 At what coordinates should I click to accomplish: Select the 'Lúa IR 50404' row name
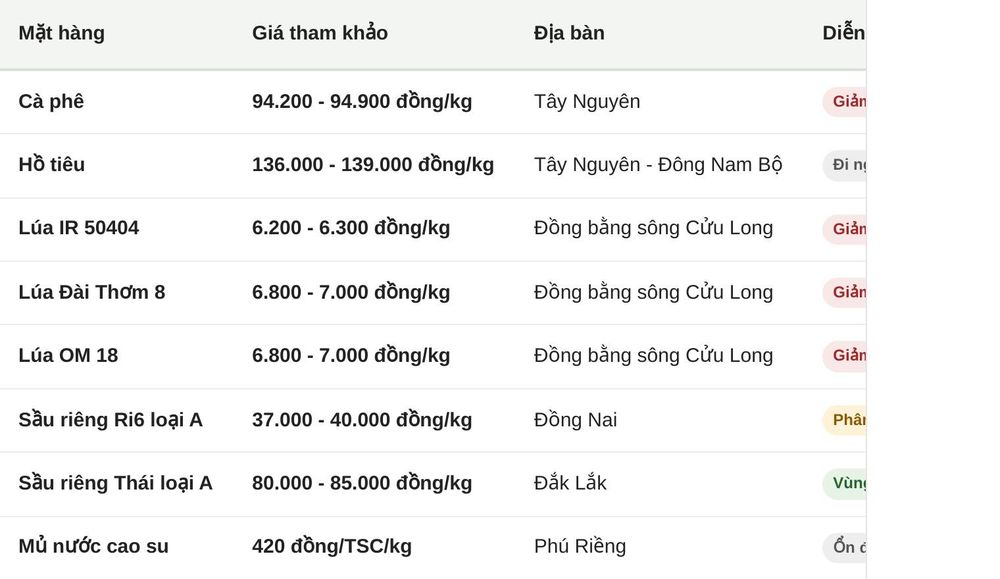click(78, 228)
